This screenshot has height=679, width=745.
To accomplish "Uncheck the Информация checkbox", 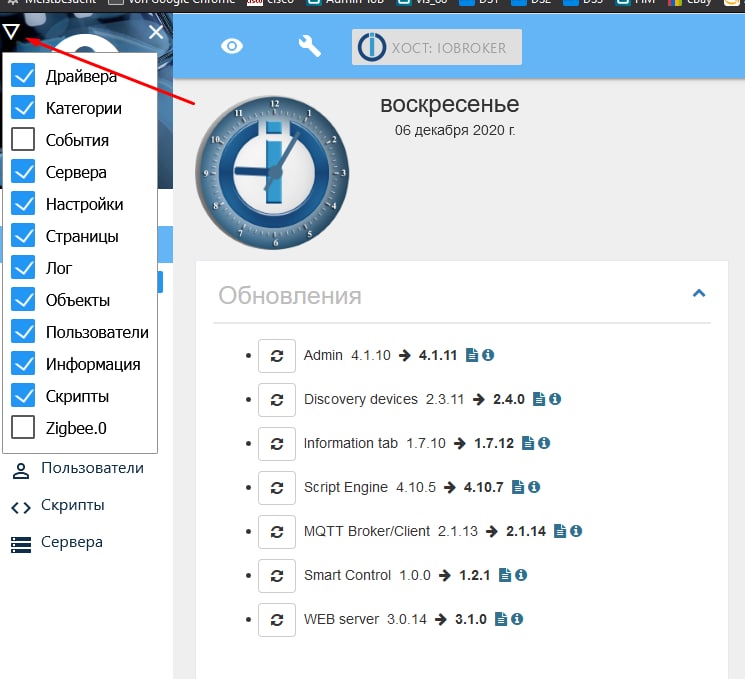I will [23, 363].
